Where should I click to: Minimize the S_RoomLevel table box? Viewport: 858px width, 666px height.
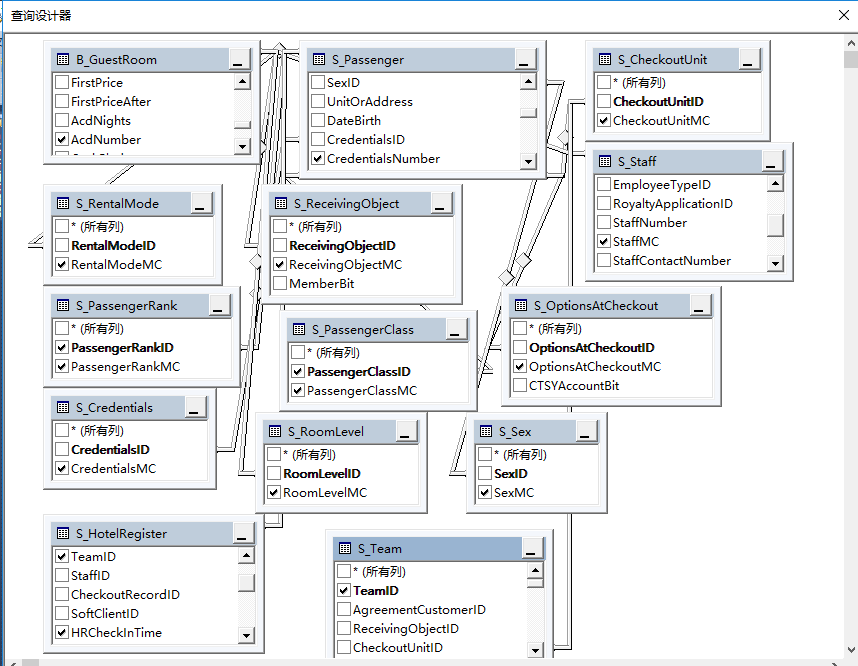tap(405, 432)
